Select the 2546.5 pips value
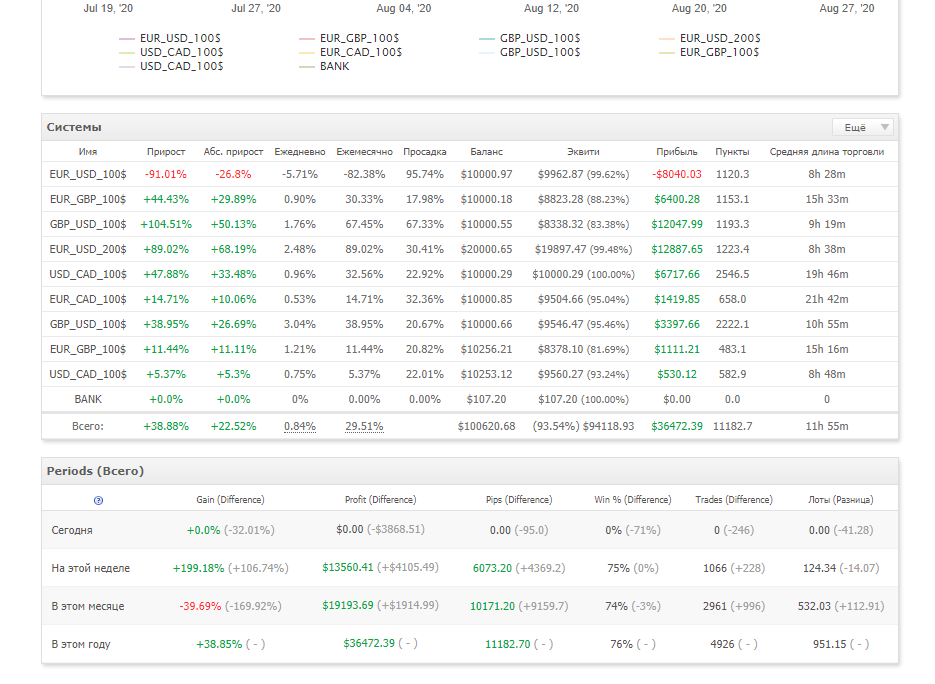The image size is (935, 684). [732, 274]
